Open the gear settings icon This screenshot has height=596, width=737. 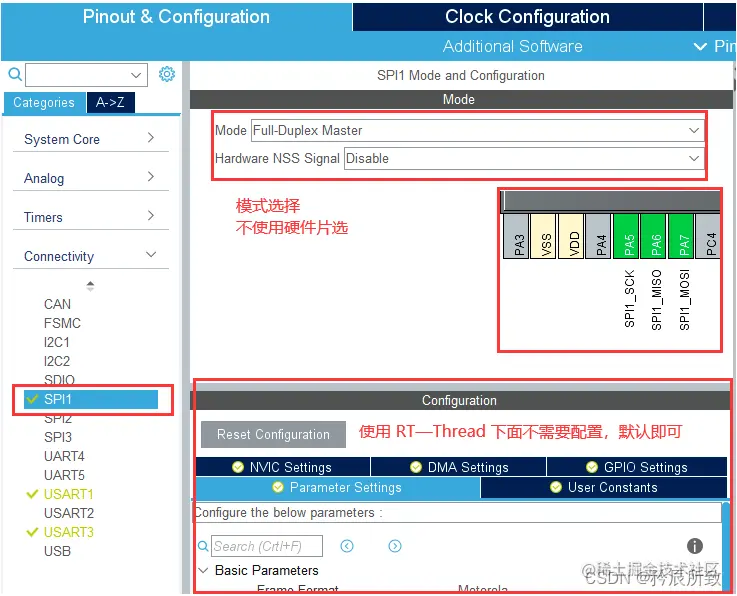point(167,74)
